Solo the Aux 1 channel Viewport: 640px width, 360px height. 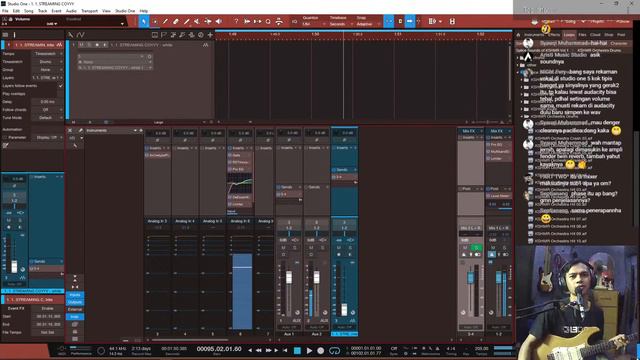(295, 248)
